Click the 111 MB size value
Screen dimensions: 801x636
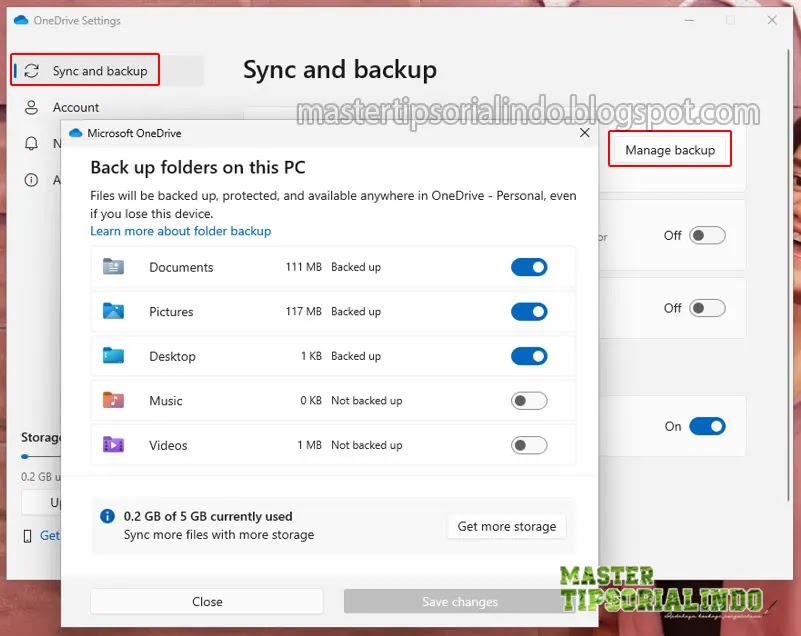point(303,267)
